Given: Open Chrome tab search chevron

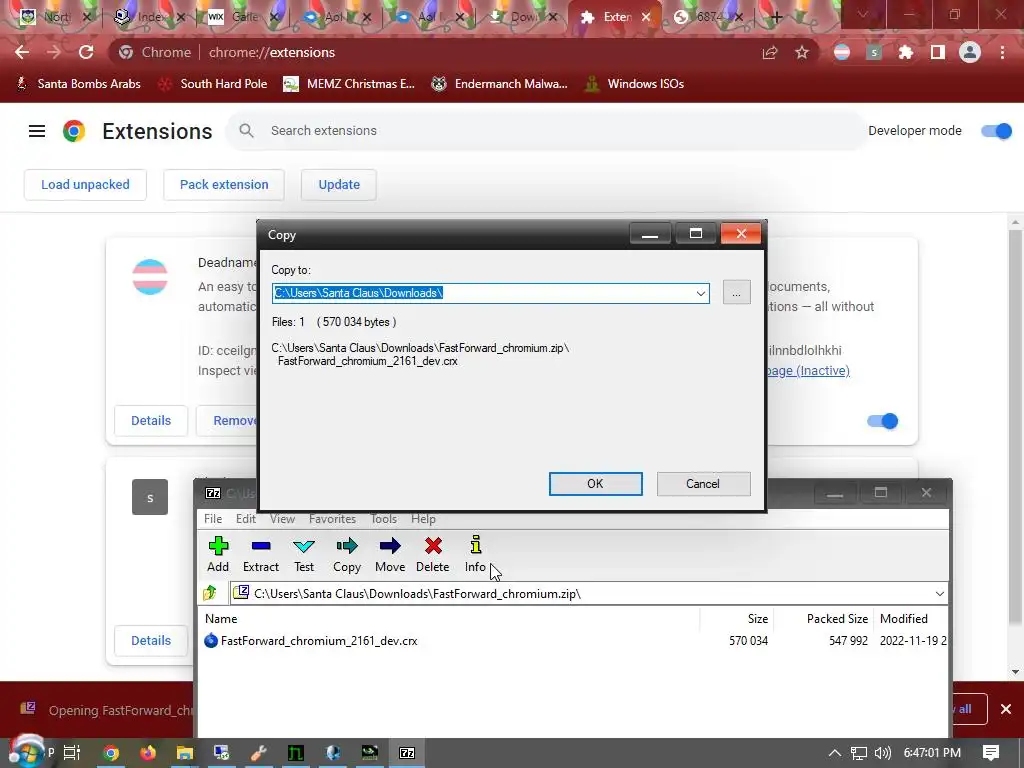Looking at the screenshot, I should (863, 14).
